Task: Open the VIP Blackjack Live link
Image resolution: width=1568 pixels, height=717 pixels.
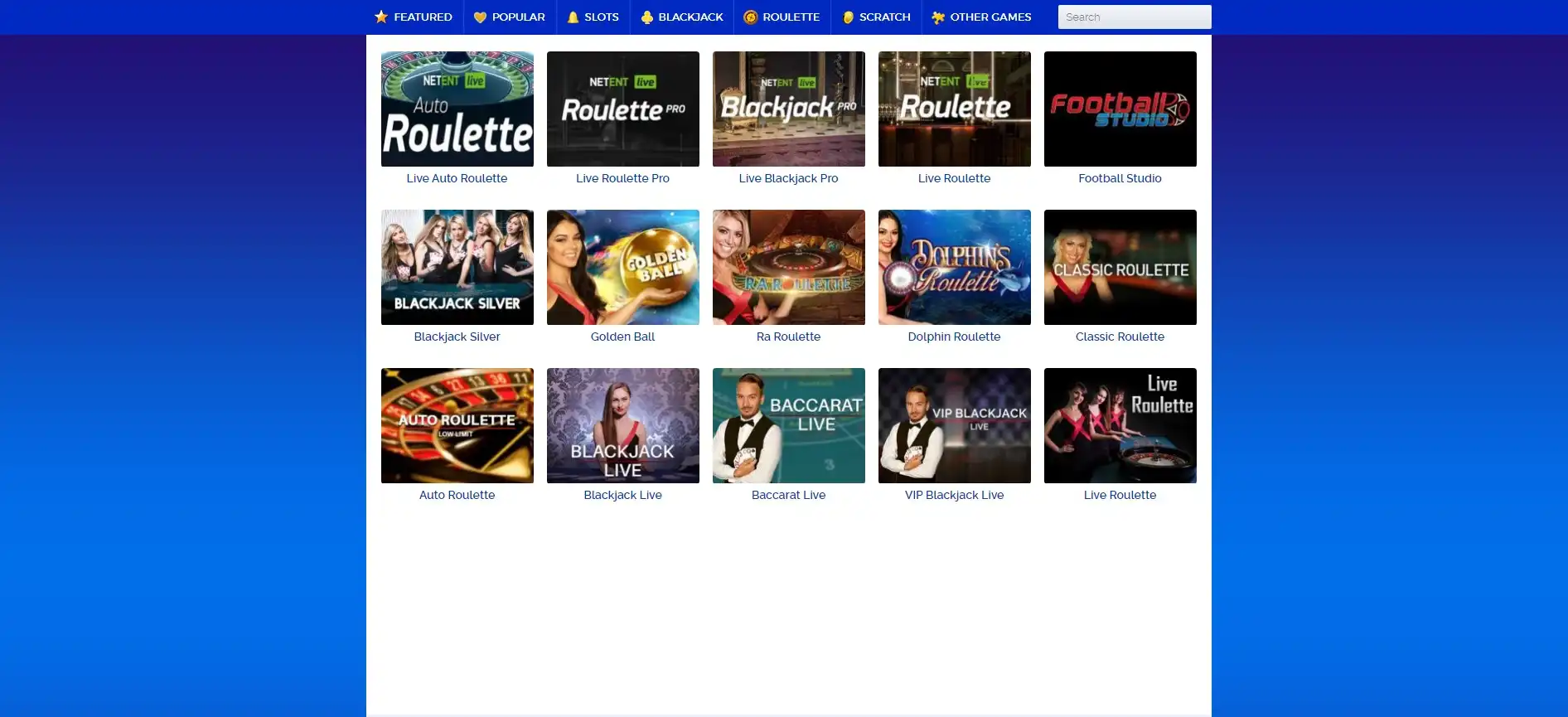Action: (x=954, y=495)
